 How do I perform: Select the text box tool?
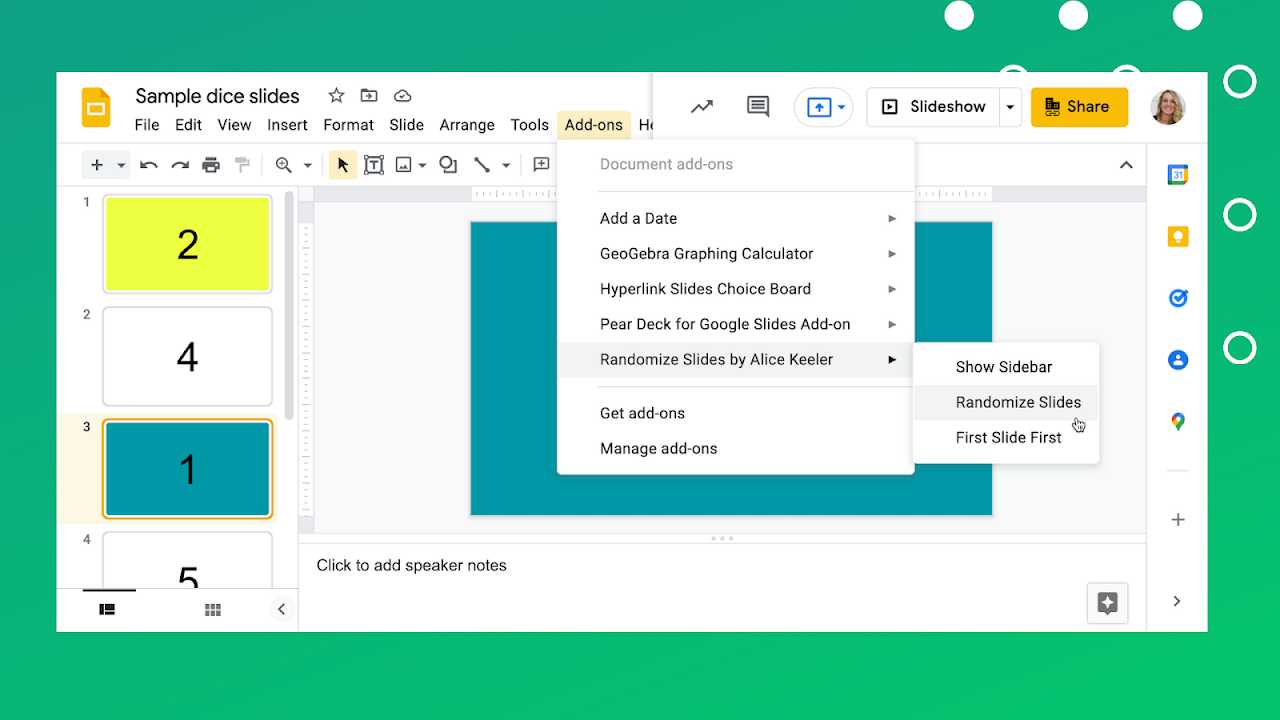(374, 165)
